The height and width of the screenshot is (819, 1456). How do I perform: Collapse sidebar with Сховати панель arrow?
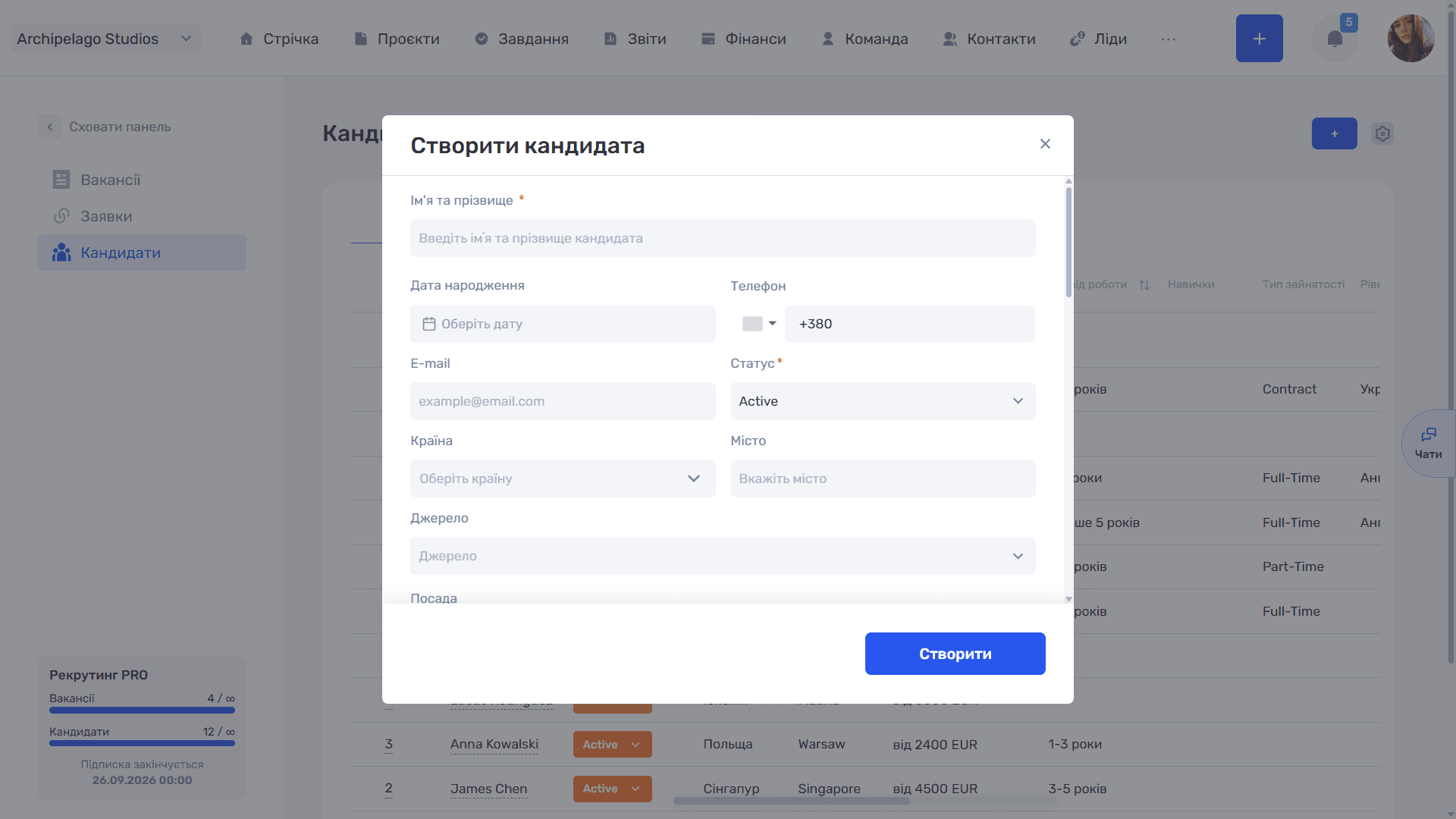point(49,127)
